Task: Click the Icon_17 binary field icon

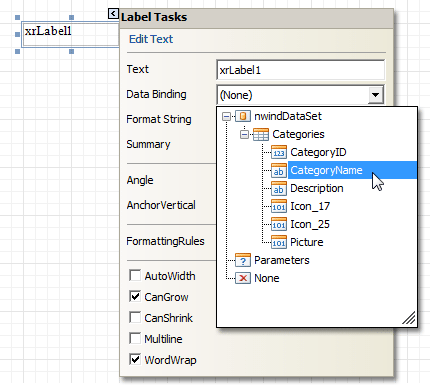Action: coord(279,206)
